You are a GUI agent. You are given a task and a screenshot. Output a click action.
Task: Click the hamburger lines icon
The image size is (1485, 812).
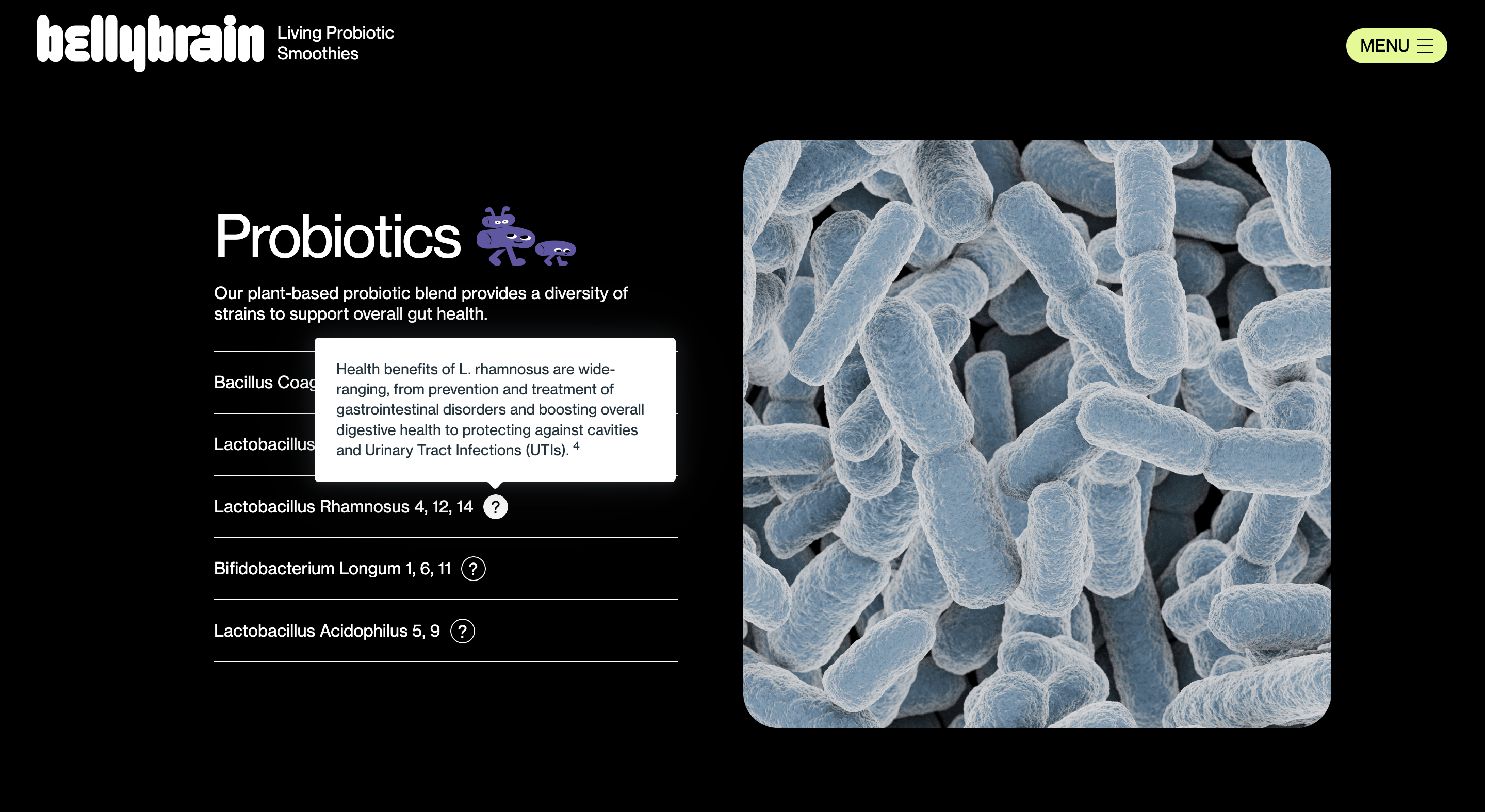tap(1425, 46)
